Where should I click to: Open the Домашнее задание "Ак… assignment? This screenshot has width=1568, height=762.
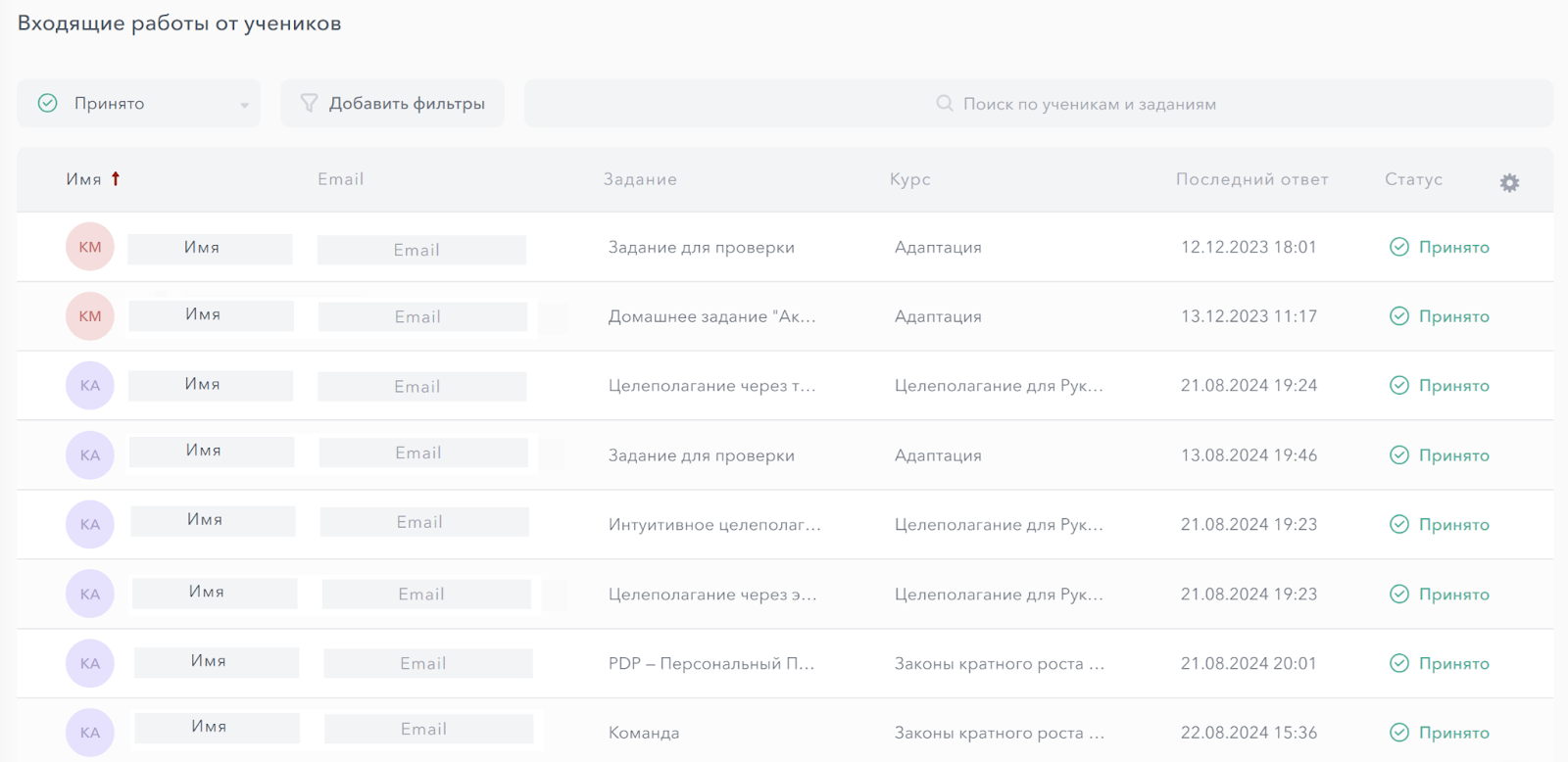click(x=711, y=316)
